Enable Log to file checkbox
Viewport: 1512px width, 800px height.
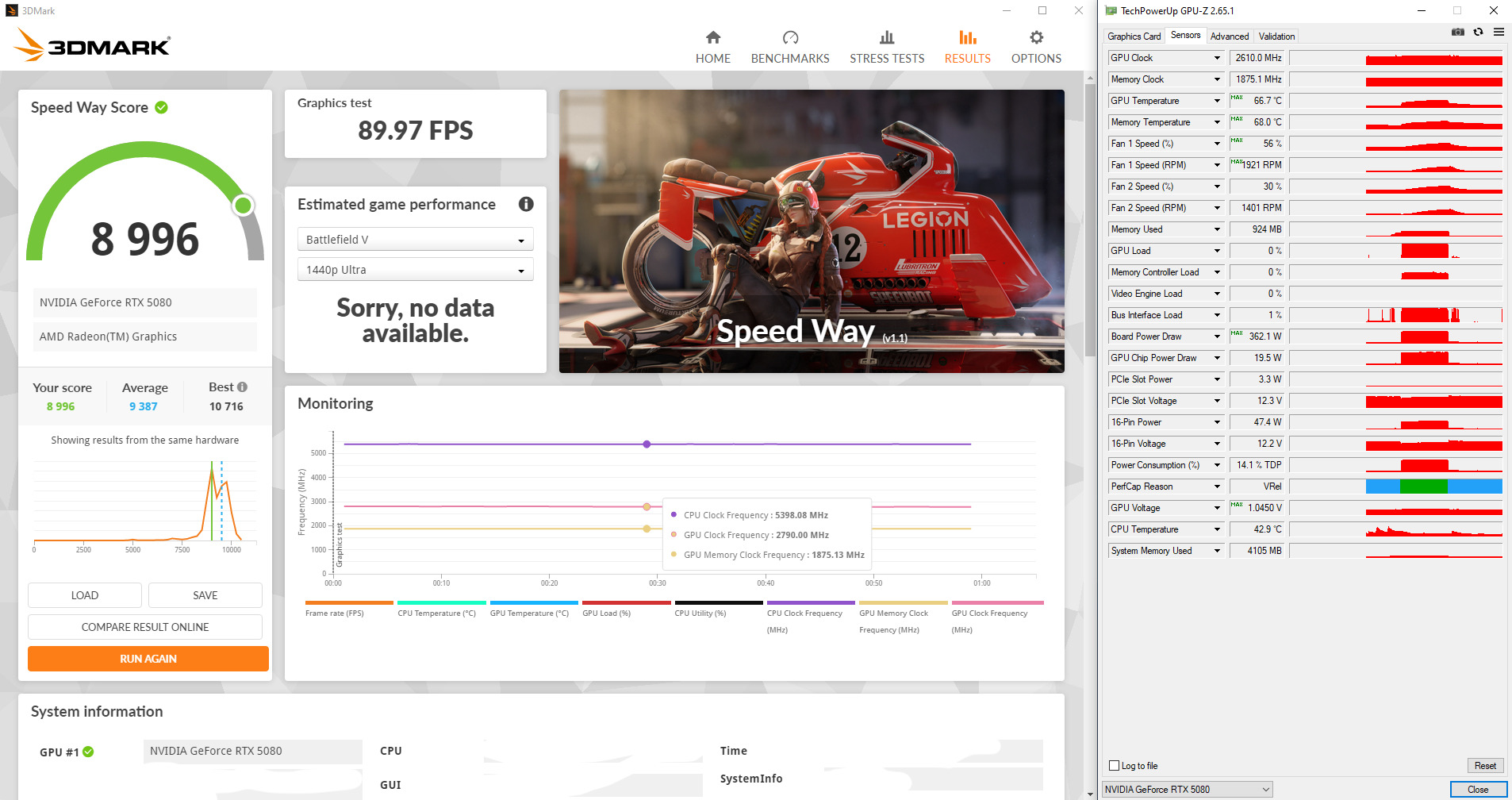pos(1114,766)
